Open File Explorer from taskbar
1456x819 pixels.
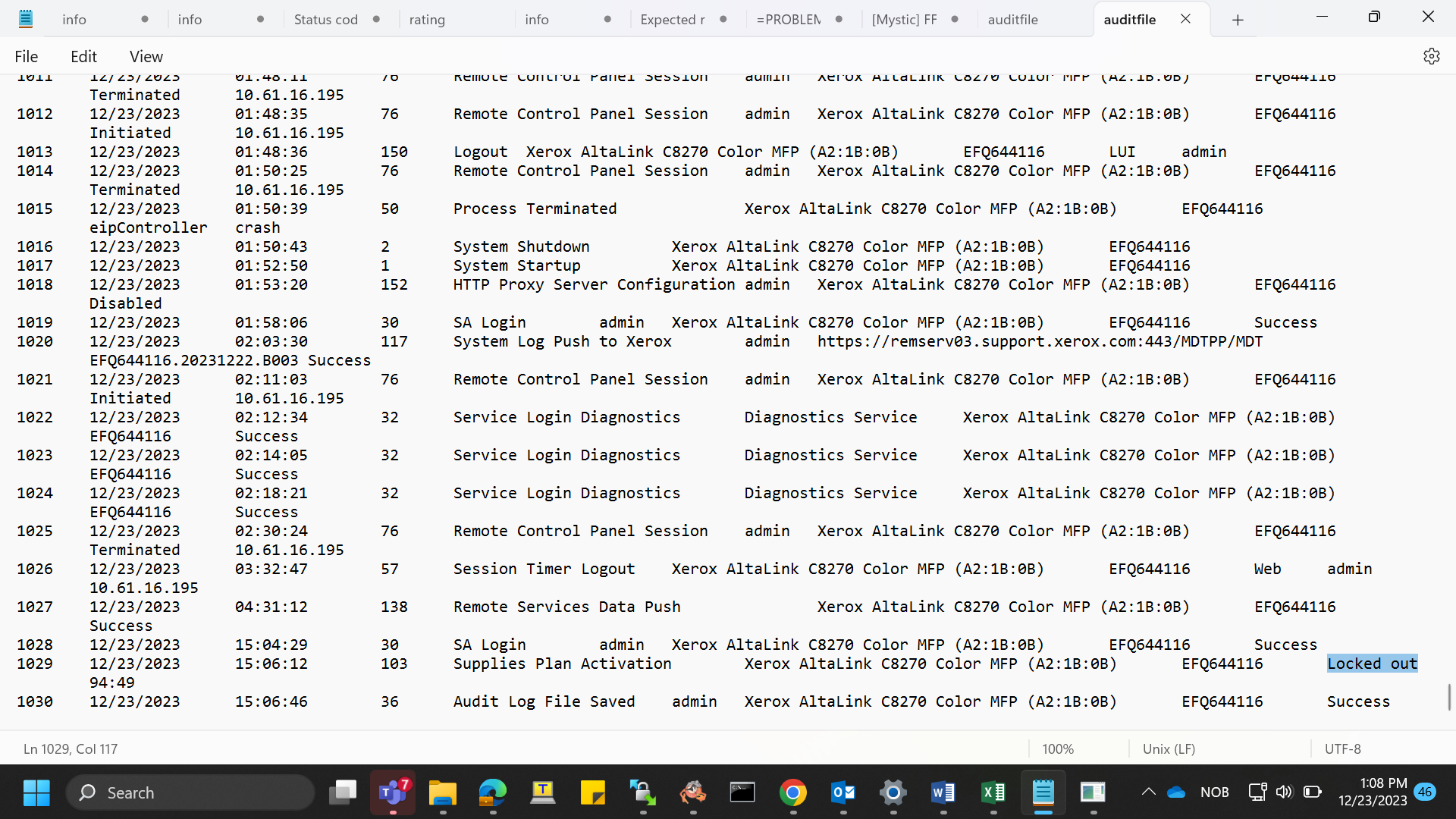[443, 792]
